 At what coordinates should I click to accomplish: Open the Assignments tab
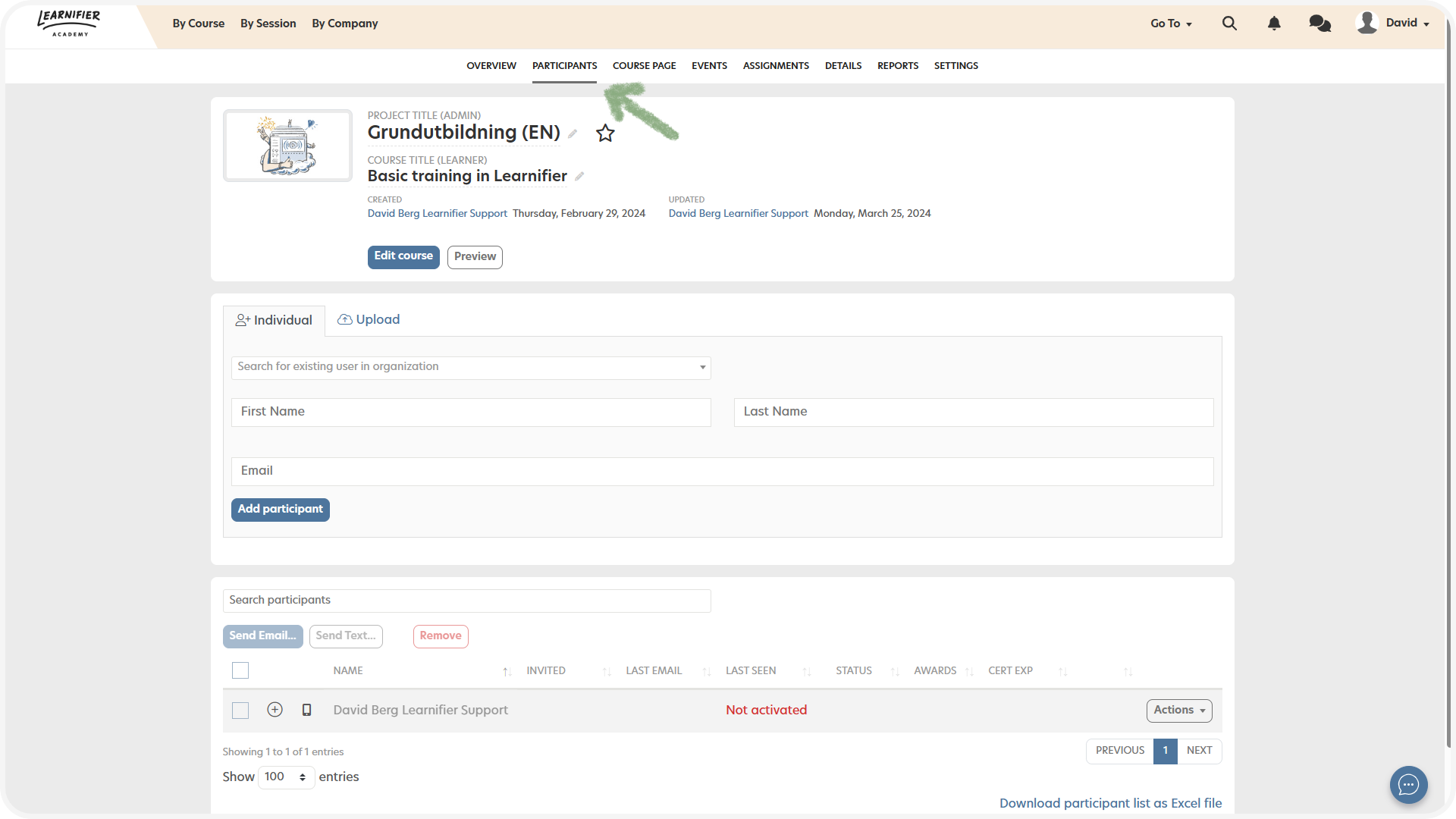pyautogui.click(x=776, y=66)
